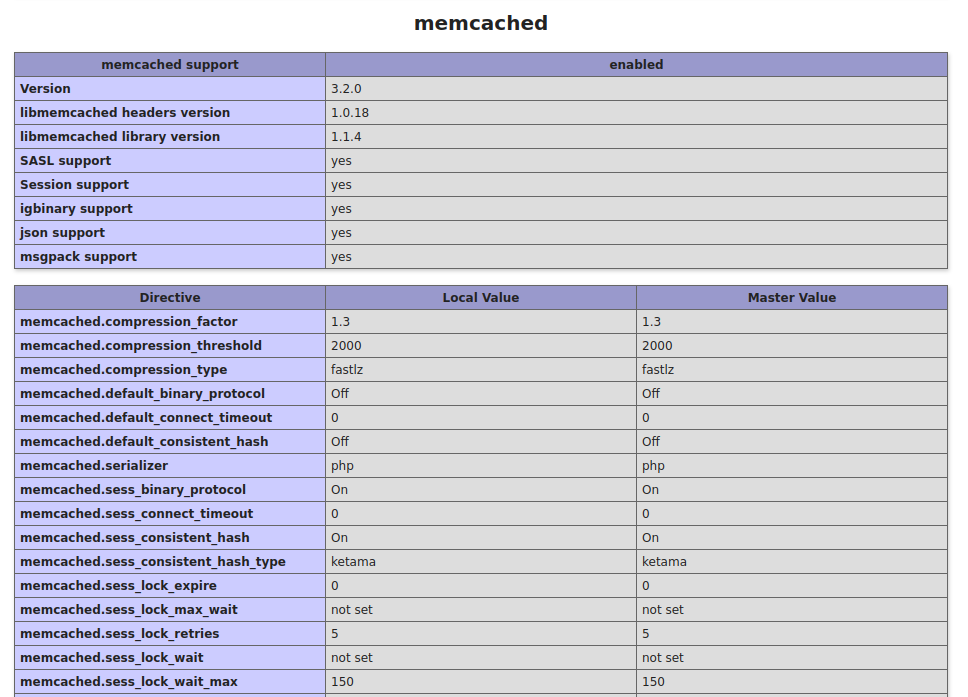Screen dimensions: 968x697
Task: Select memcached.sess_lock_retries directive
Action: 119,635
